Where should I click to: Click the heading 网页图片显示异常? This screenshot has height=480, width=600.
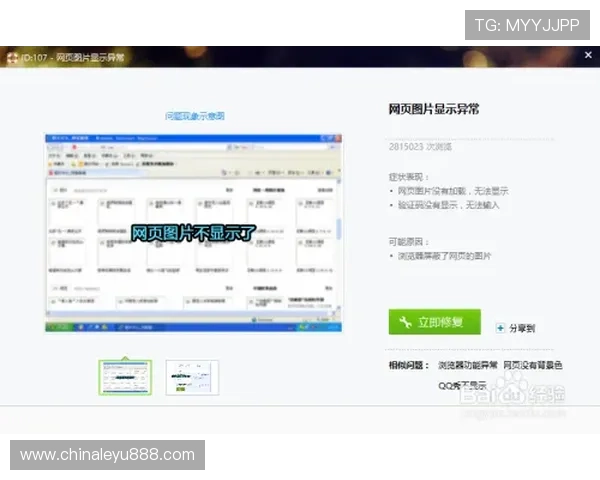(x=434, y=109)
